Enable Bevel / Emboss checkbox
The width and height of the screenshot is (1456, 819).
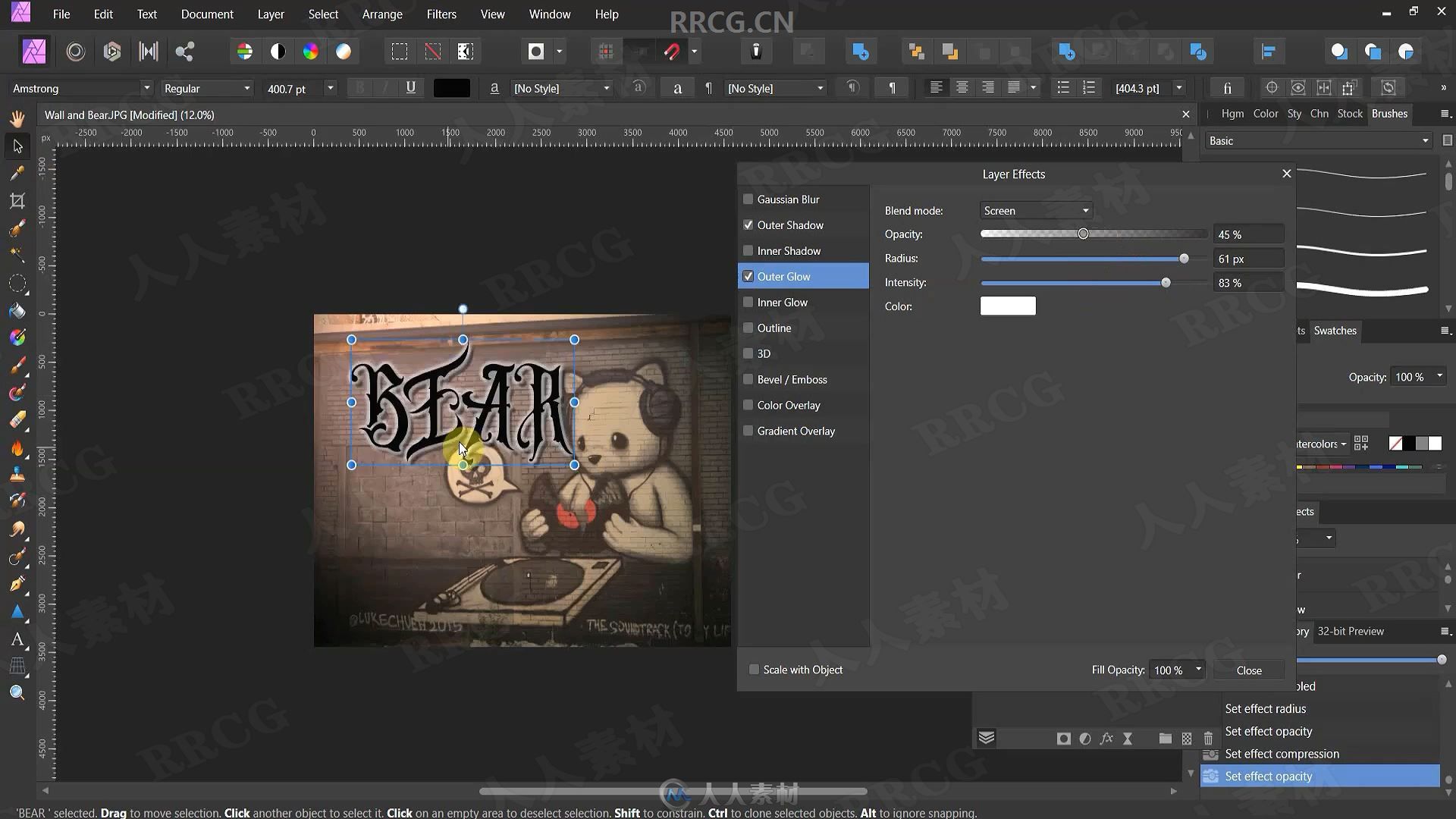(x=748, y=380)
